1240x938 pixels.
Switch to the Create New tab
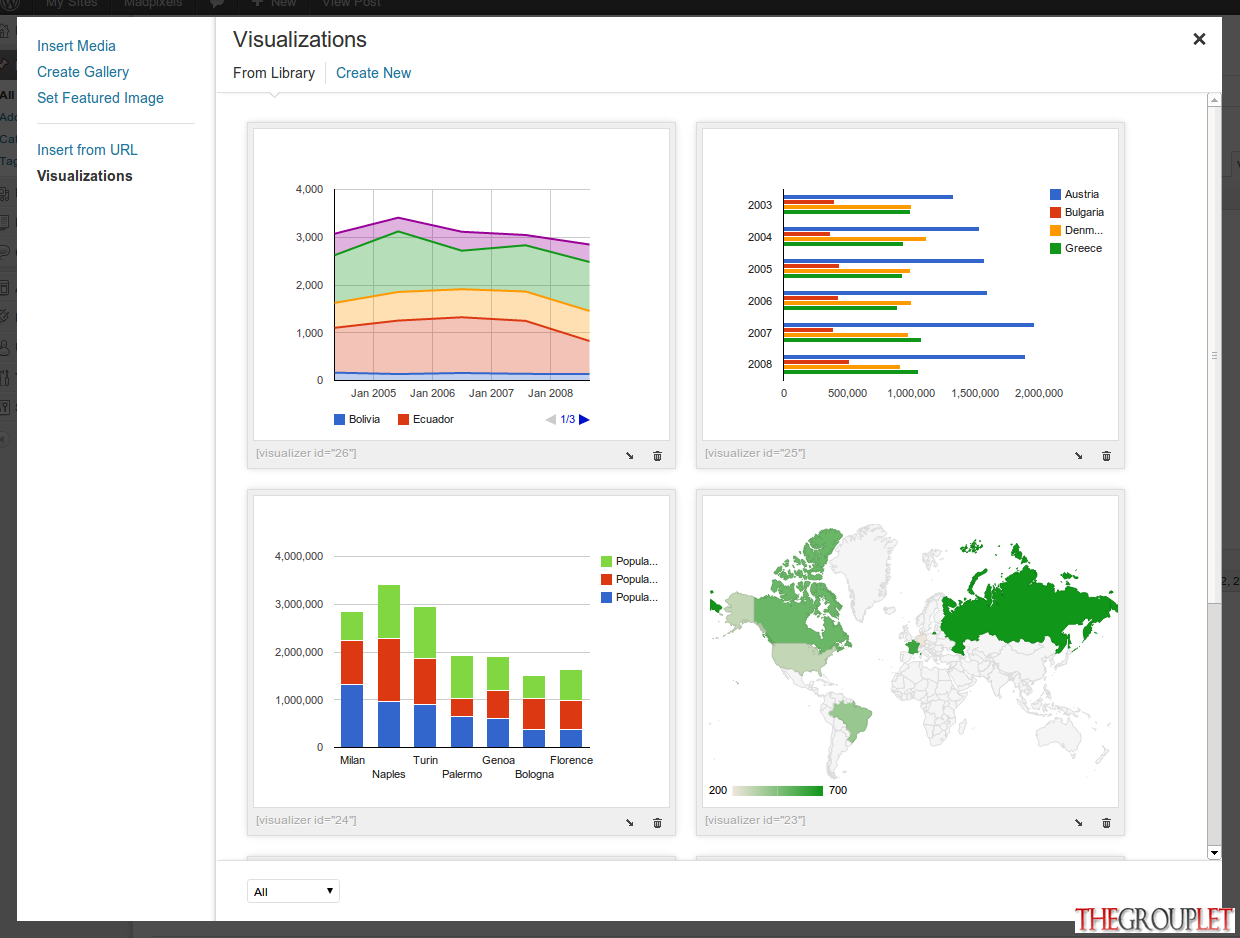pos(374,73)
